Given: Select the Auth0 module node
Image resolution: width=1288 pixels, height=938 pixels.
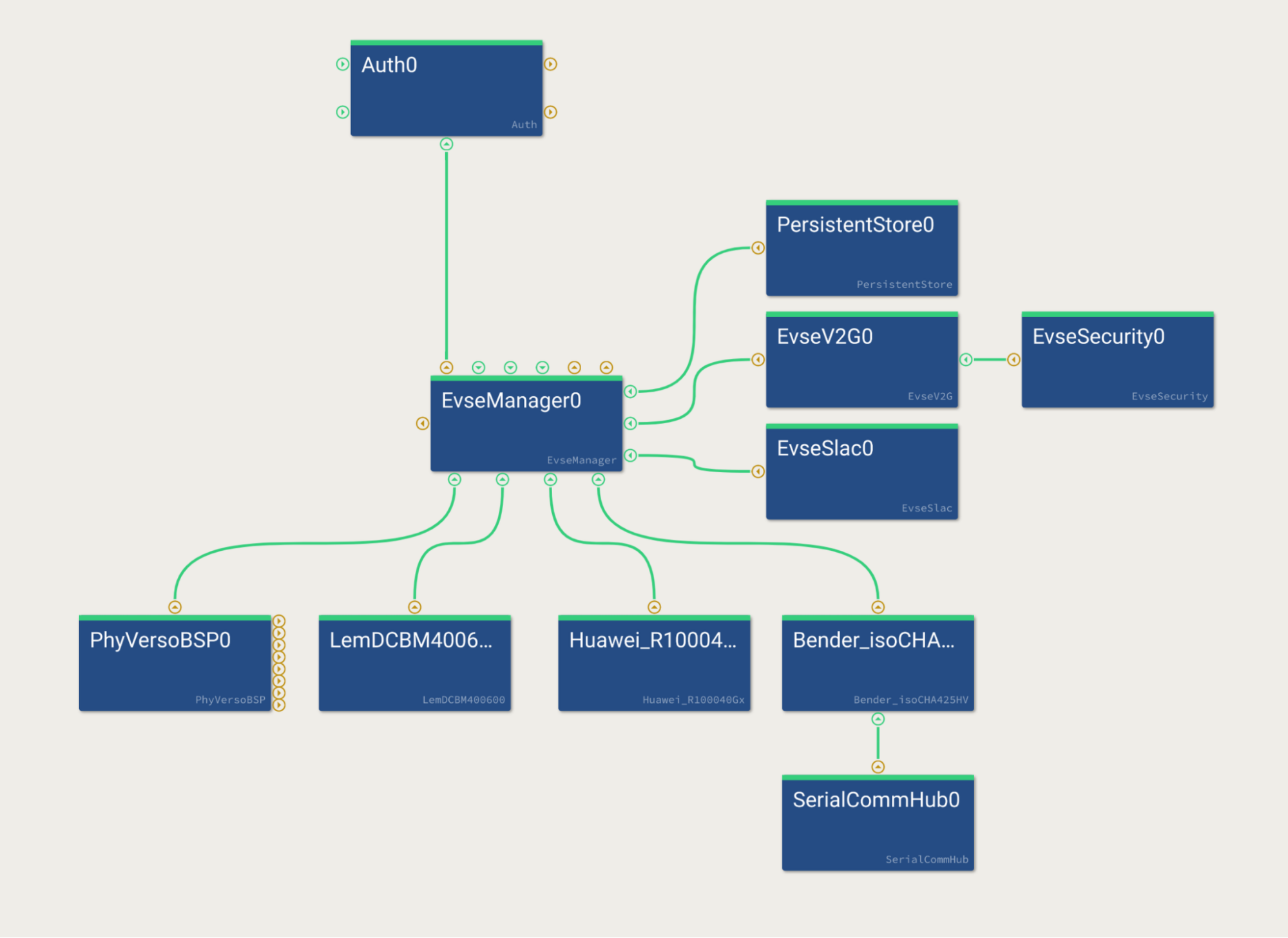Looking at the screenshot, I should 447,90.
